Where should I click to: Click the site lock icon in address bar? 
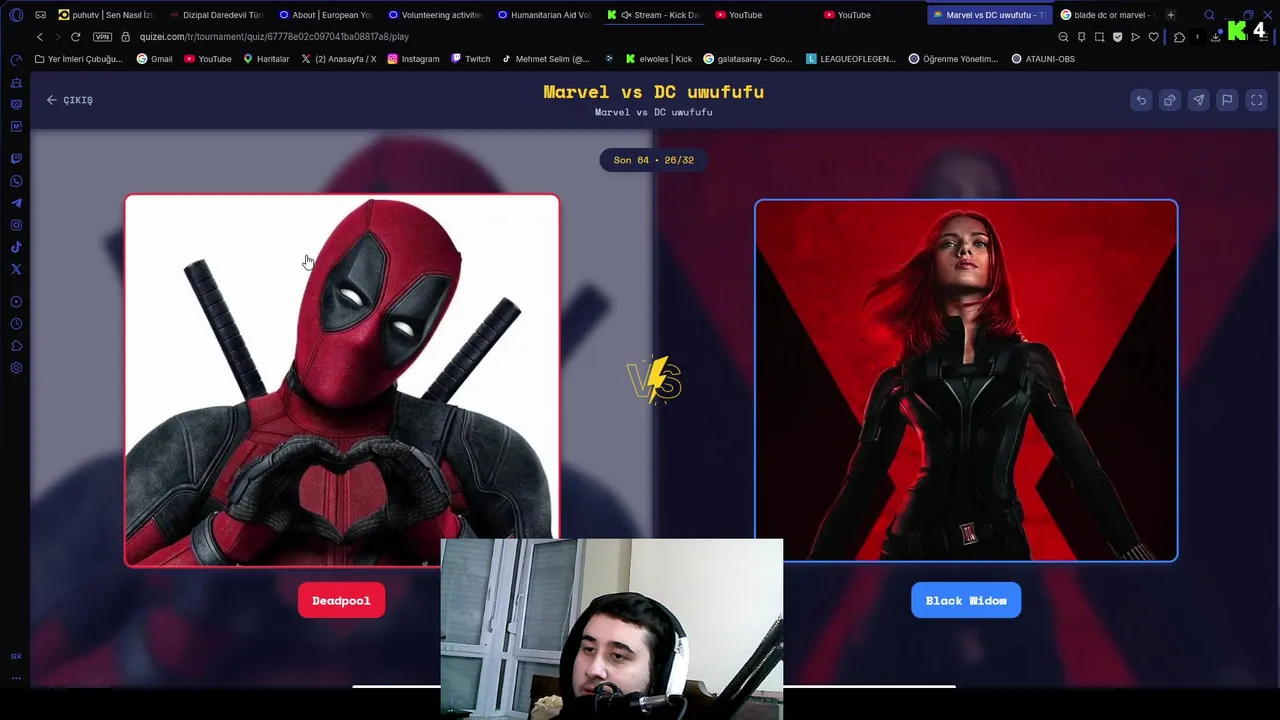[125, 37]
